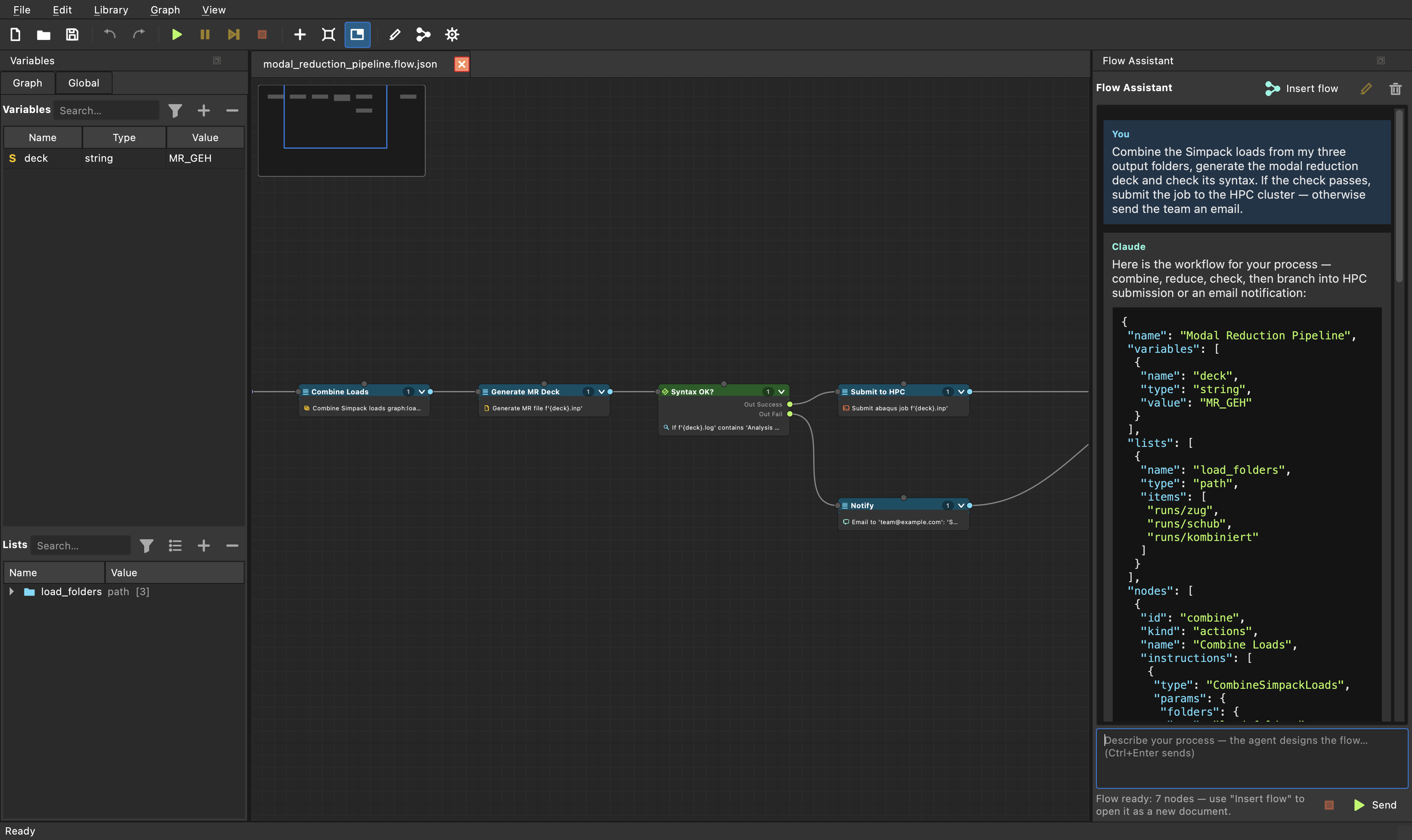Toggle list view in Lists section
The image size is (1412, 840).
pos(175,545)
